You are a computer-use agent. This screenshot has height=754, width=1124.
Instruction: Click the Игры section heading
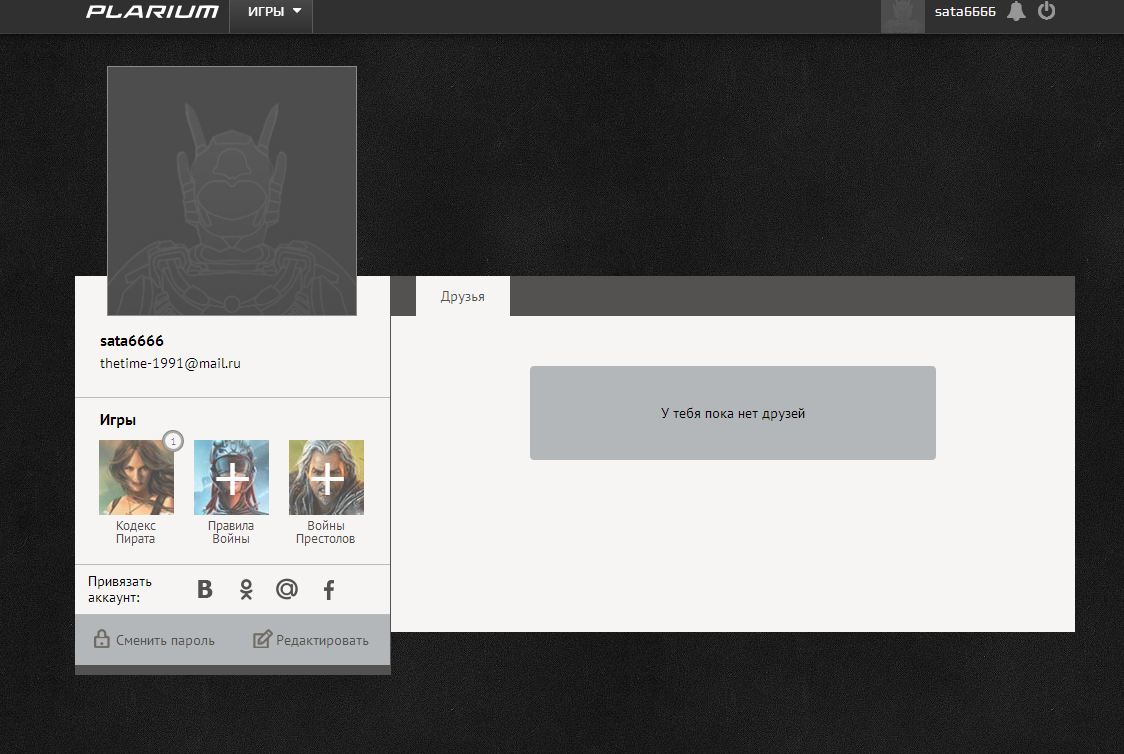[x=118, y=420]
